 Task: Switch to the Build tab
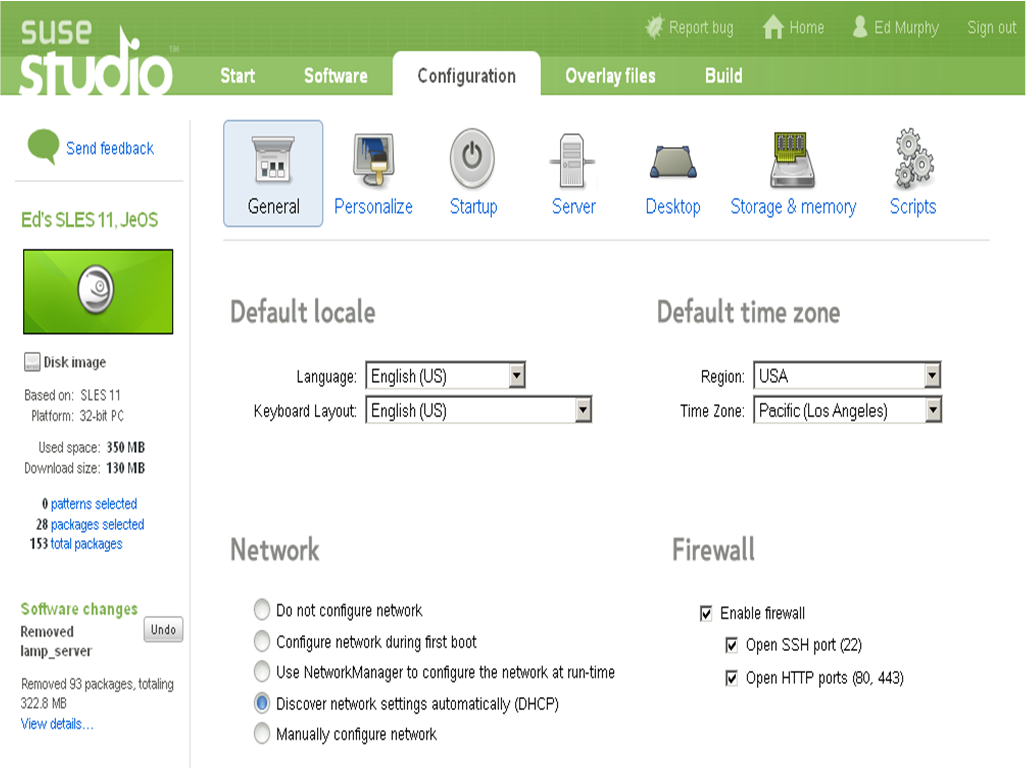(x=724, y=76)
